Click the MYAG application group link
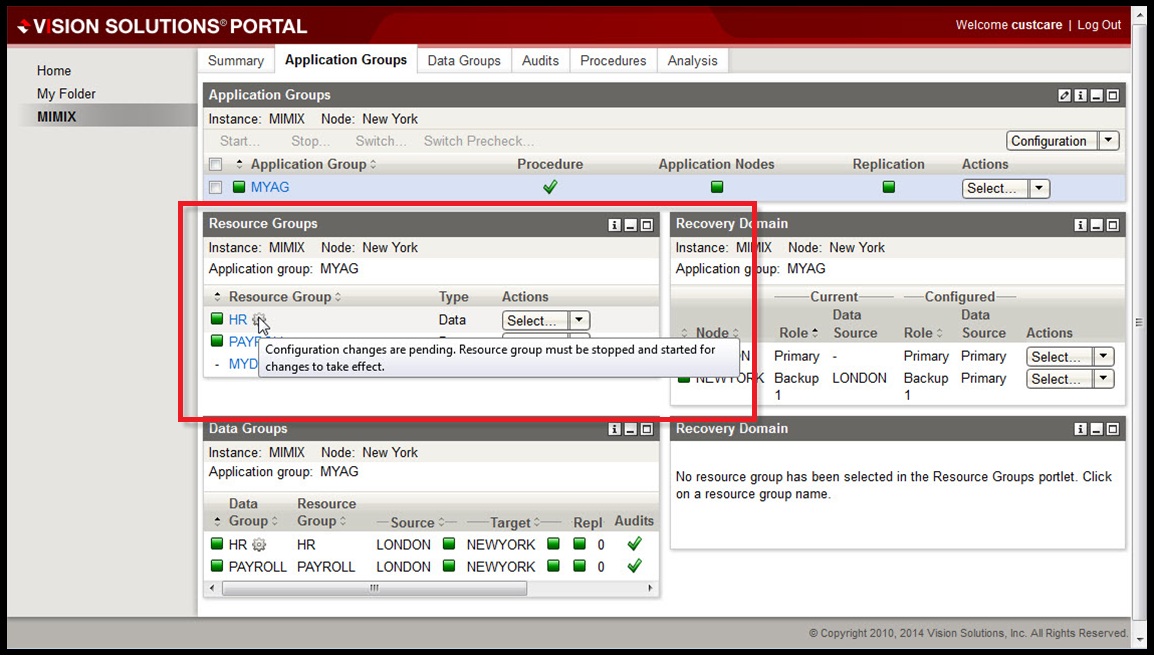Viewport: 1154px width, 655px height. [269, 187]
